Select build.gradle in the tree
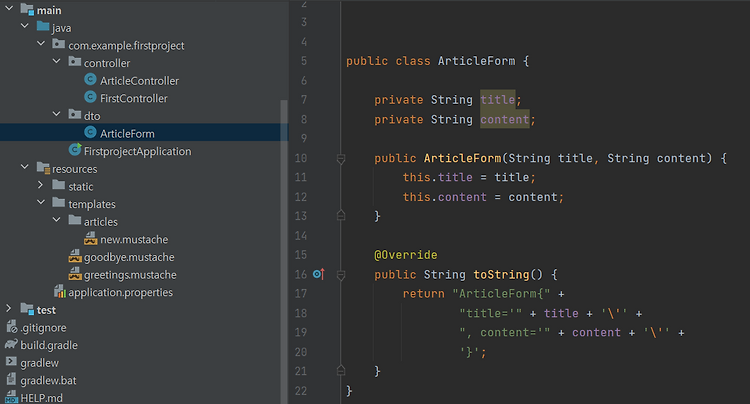750x404 pixels. [49, 345]
